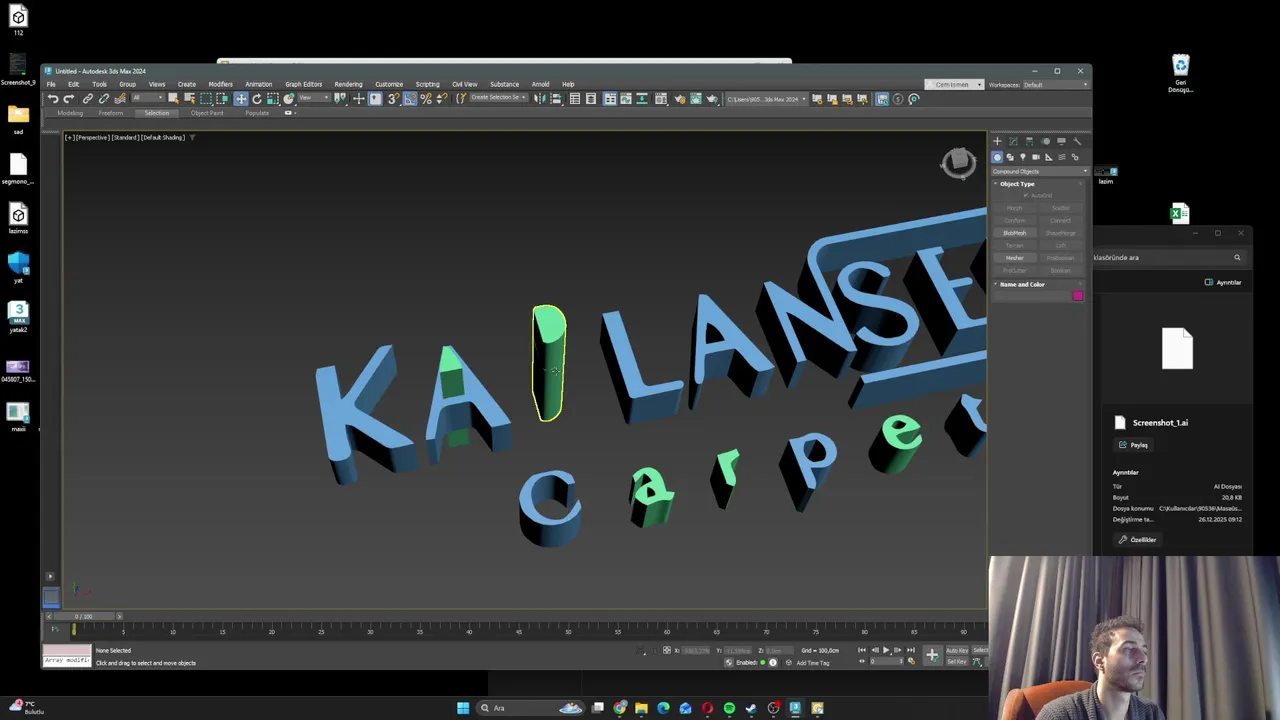Select the Select and Link tool
This screenshot has width=1280, height=720.
88,98
